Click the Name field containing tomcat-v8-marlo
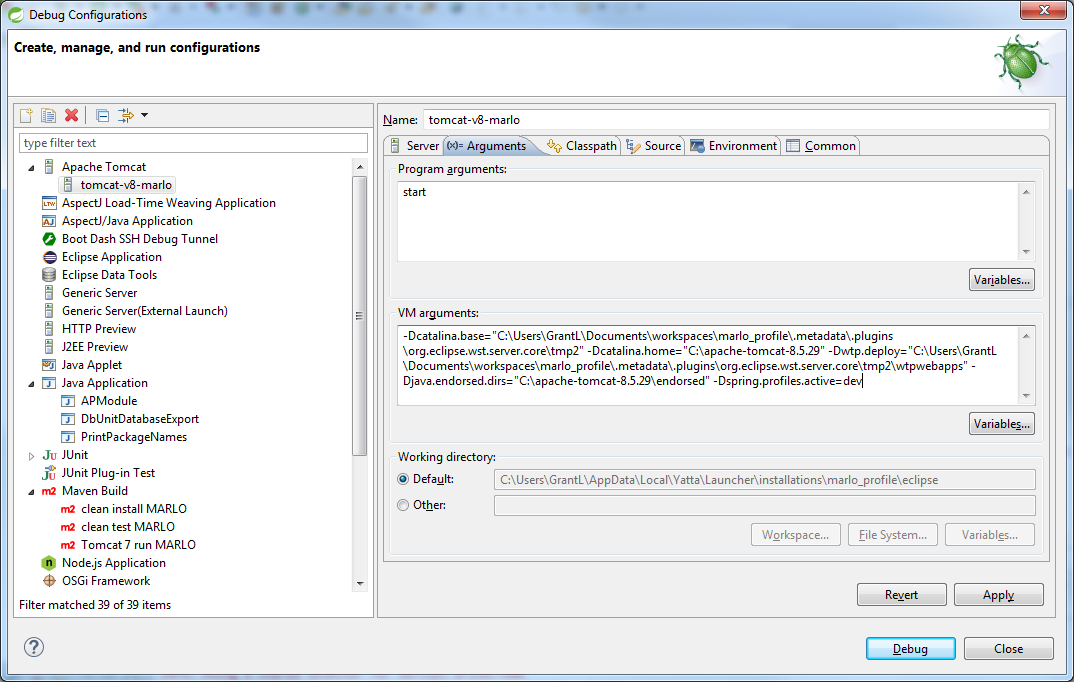Screen dimensions: 1074x682 [x=736, y=120]
